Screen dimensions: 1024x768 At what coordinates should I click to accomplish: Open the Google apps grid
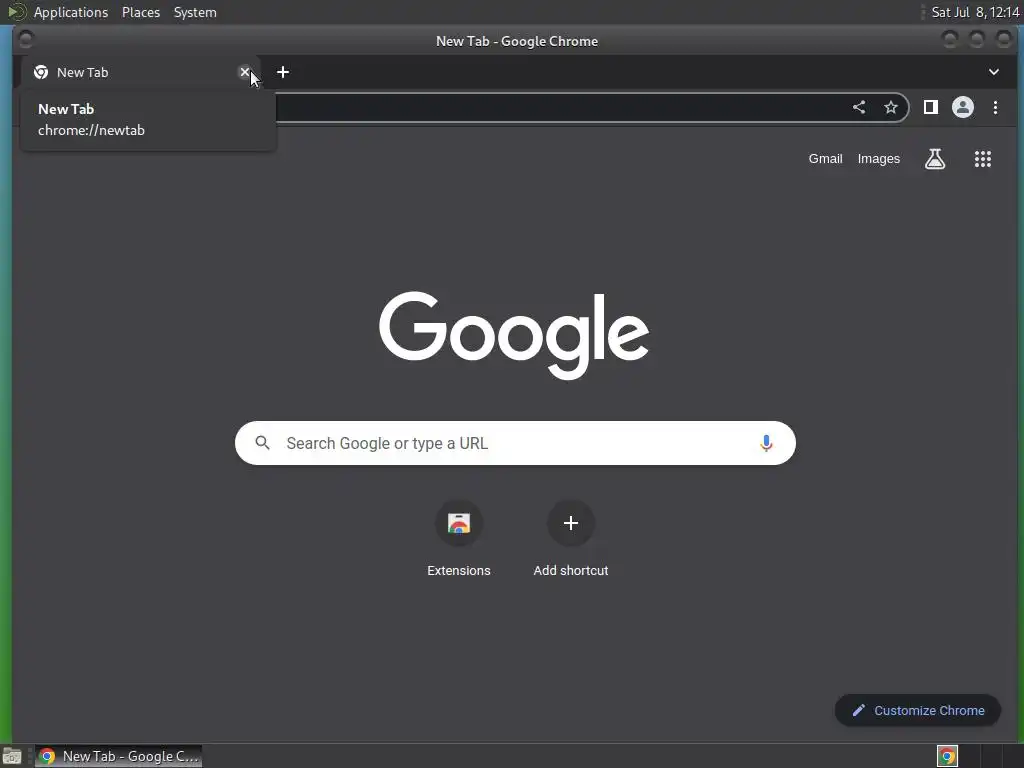(983, 159)
